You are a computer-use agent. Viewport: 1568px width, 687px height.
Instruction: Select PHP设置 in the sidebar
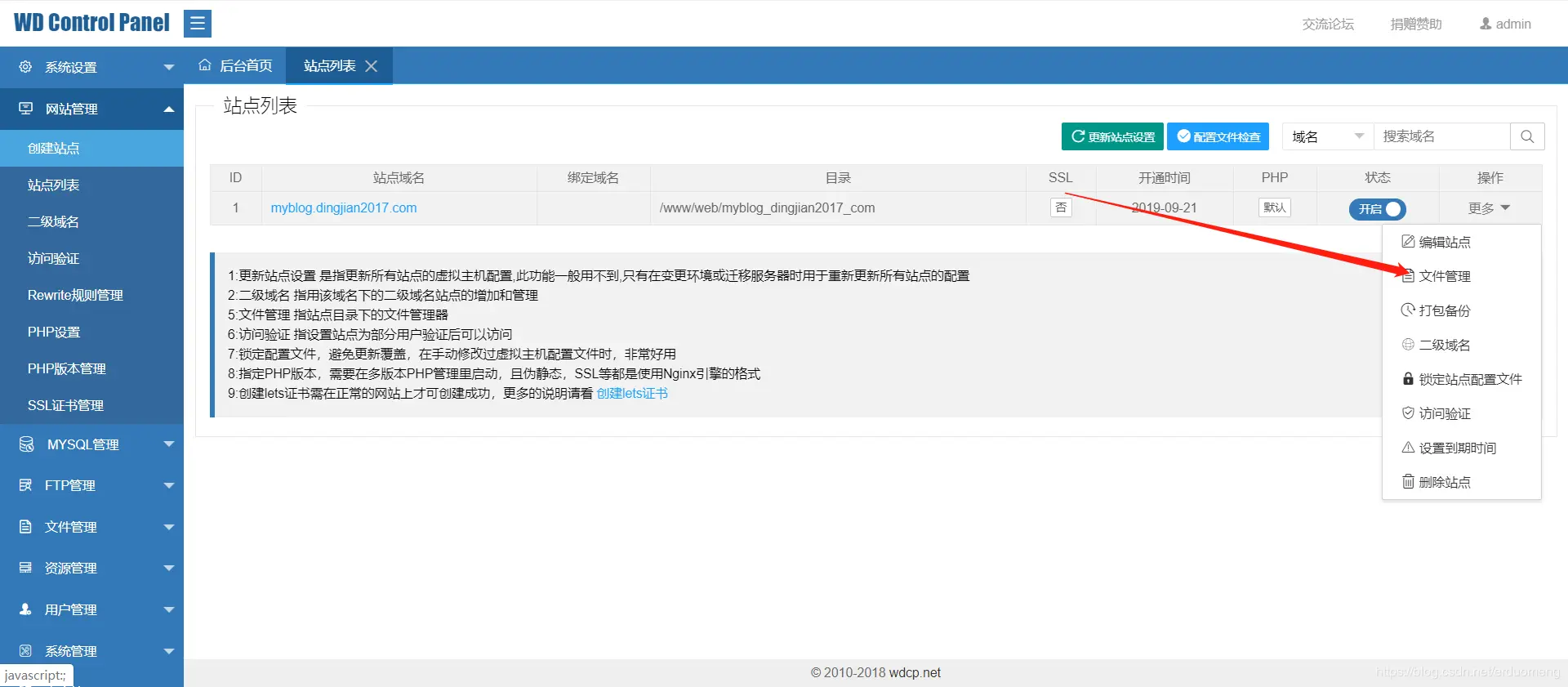[91, 332]
